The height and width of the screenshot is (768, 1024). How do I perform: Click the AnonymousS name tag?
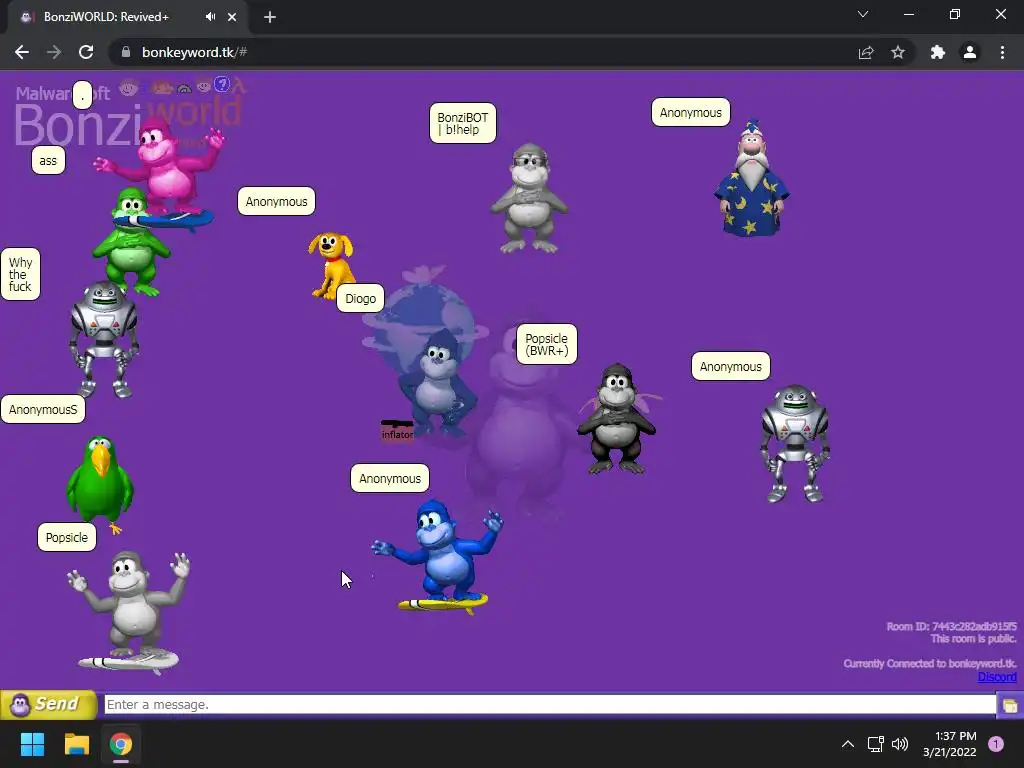(x=43, y=409)
